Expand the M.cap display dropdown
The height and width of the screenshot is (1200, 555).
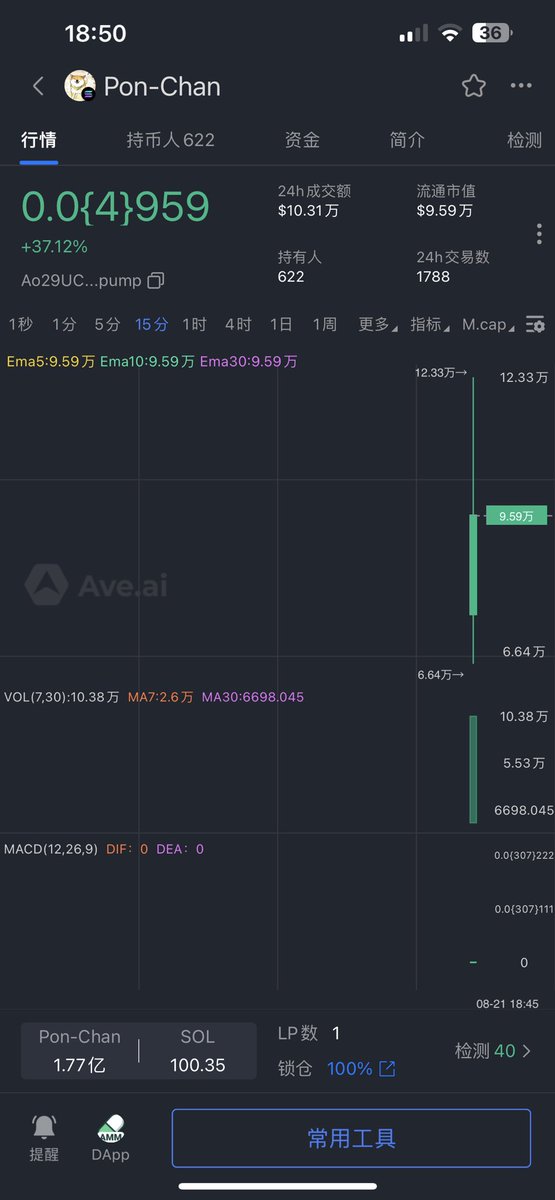pos(489,324)
